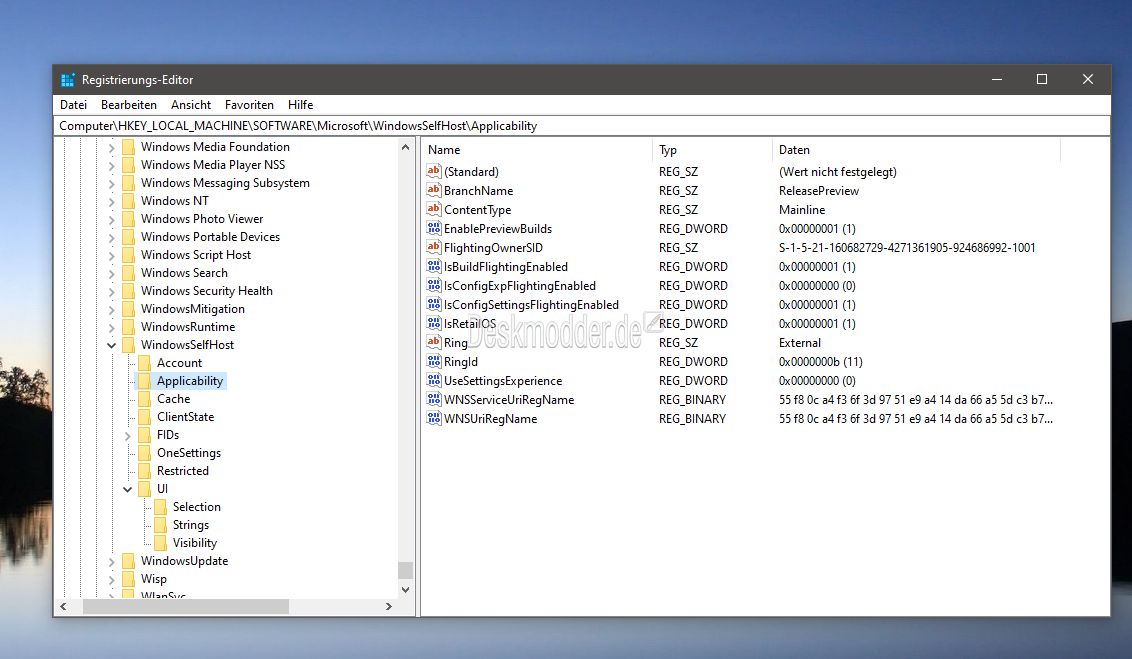
Task: Click the folder icon of Account key
Action: coord(144,362)
